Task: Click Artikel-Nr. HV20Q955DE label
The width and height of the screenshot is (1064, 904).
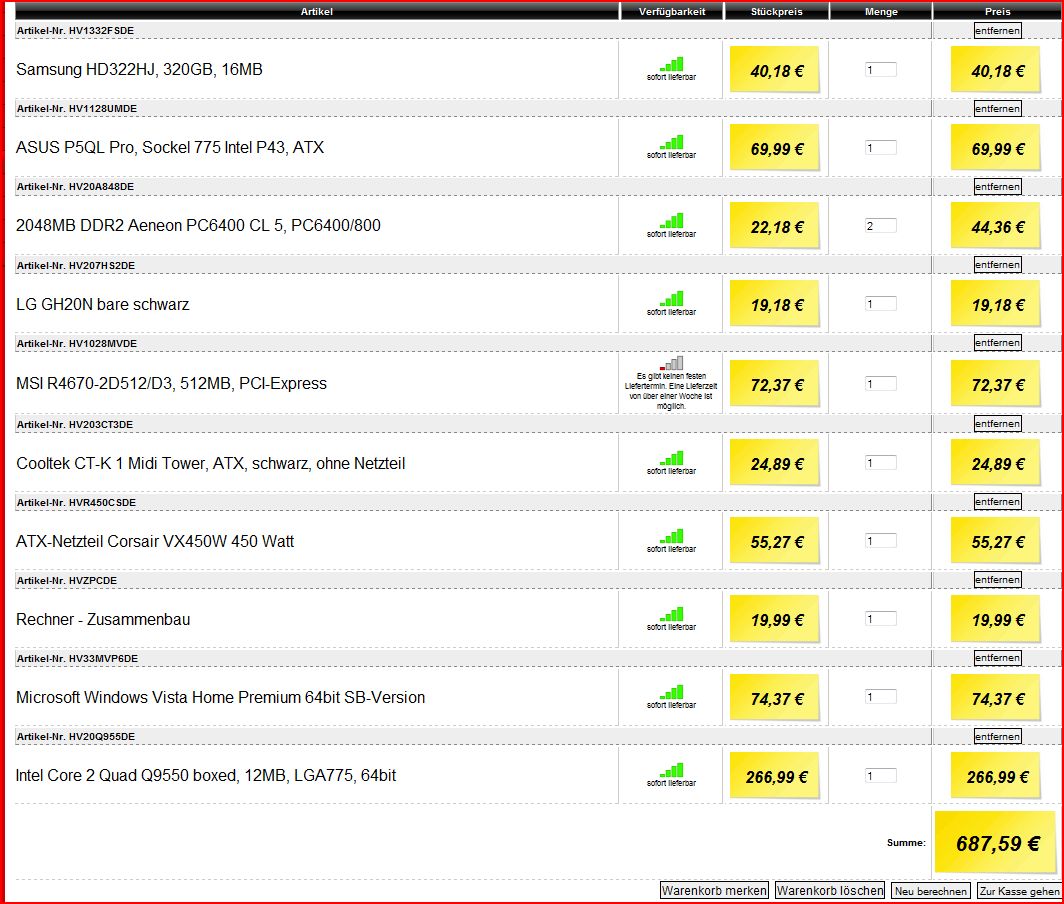Action: (x=76, y=736)
